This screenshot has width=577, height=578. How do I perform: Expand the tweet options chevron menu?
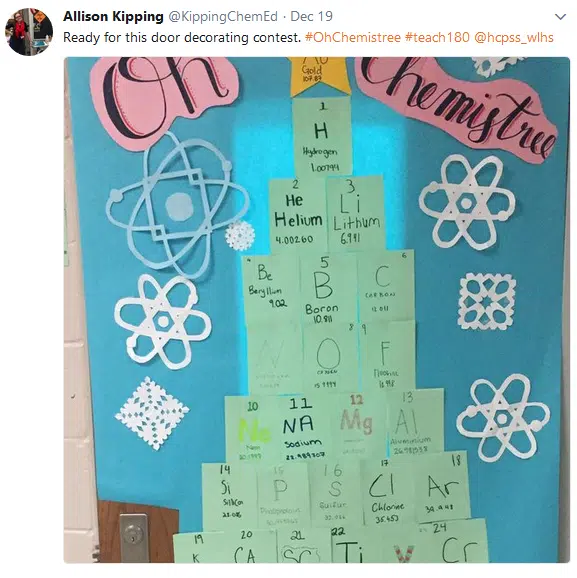tap(560, 17)
